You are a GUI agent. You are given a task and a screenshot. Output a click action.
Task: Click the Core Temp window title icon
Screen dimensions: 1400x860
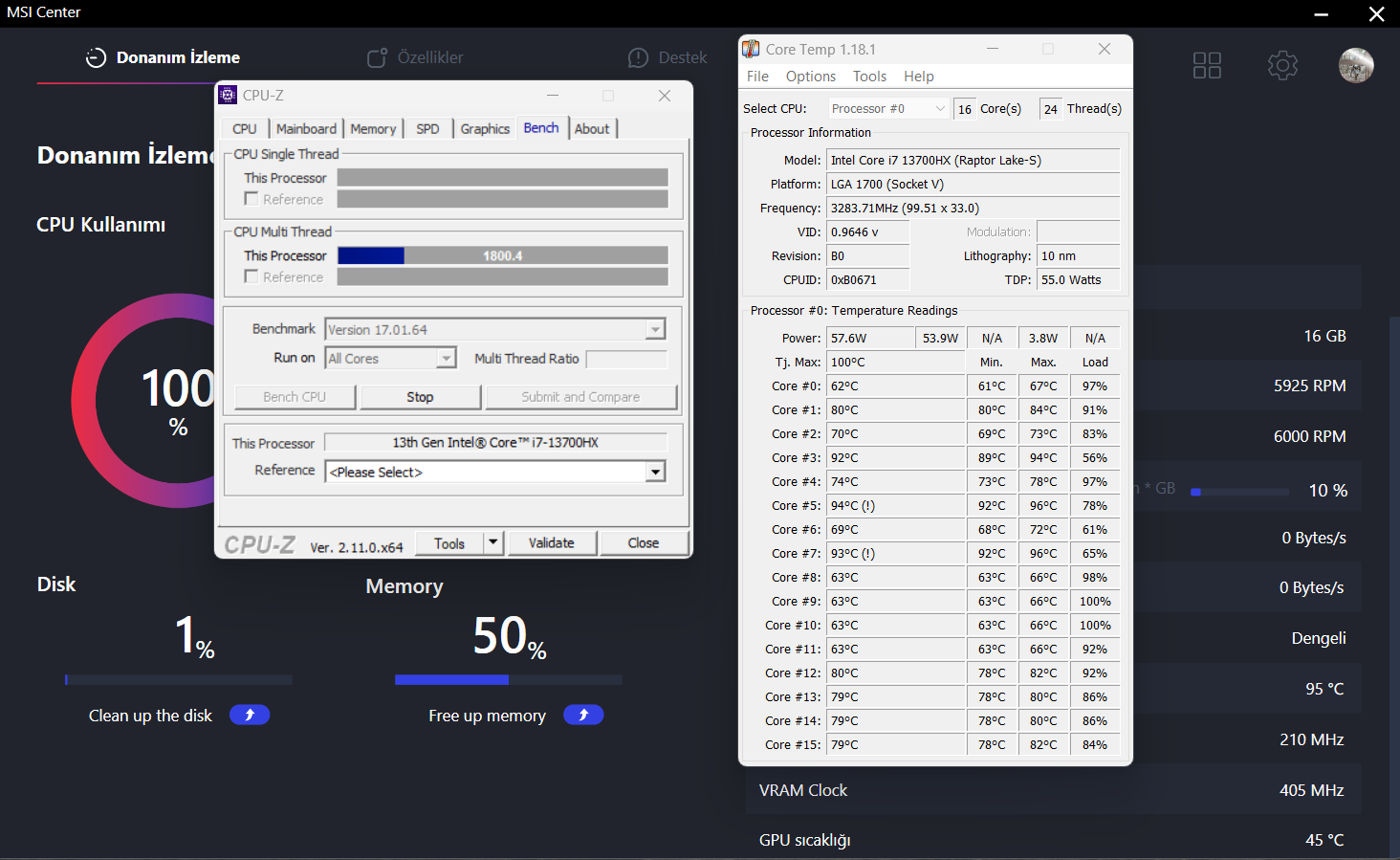(752, 49)
